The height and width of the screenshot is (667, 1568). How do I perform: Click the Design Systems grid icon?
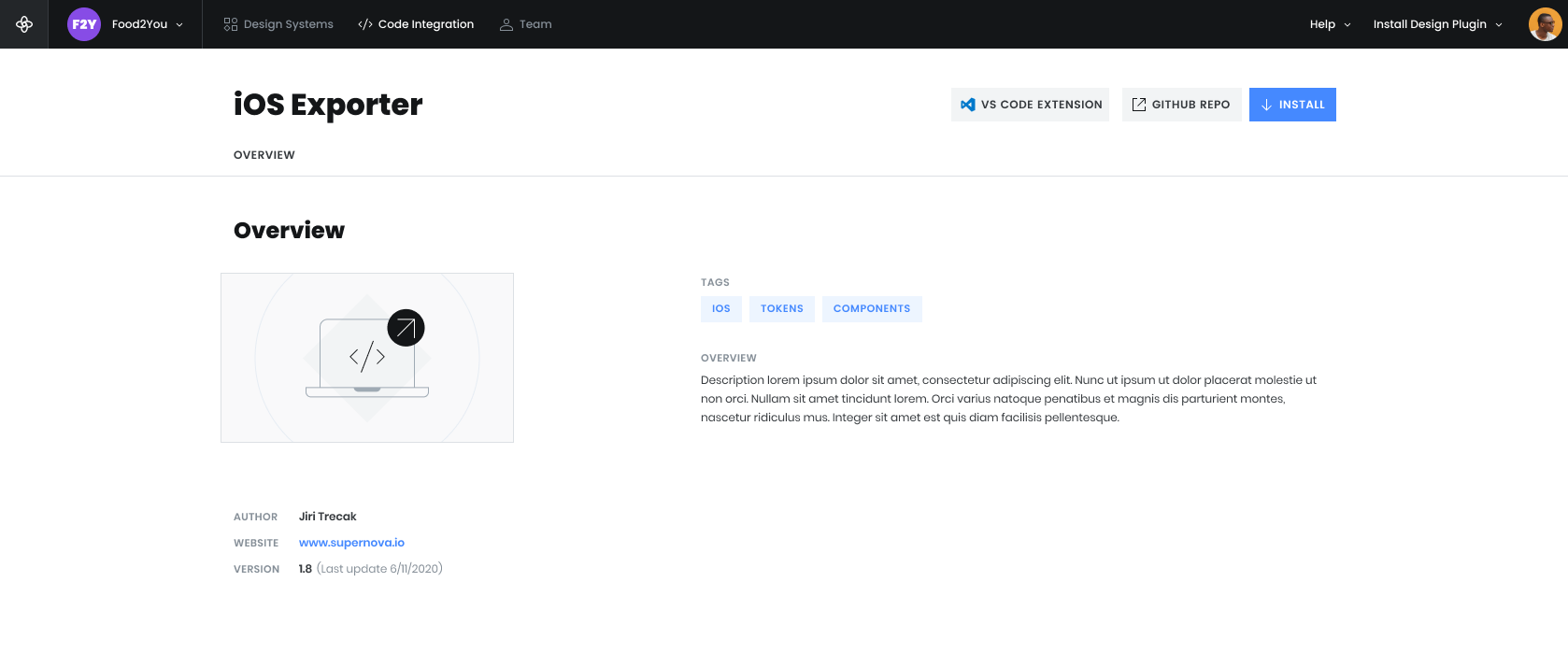[231, 24]
